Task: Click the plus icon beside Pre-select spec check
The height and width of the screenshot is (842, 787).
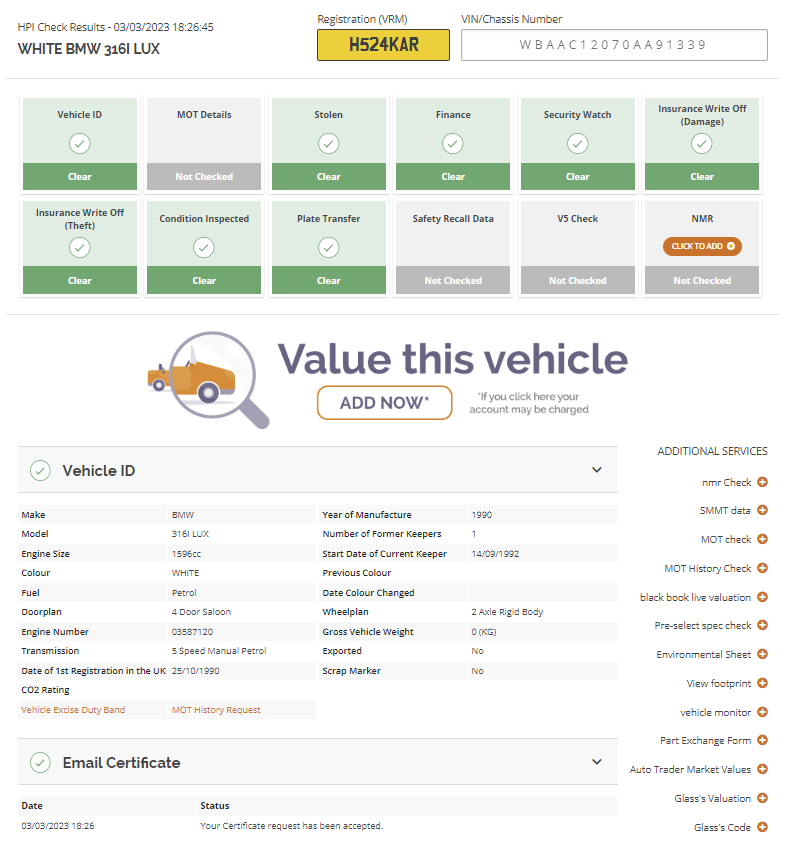Action: (x=762, y=625)
